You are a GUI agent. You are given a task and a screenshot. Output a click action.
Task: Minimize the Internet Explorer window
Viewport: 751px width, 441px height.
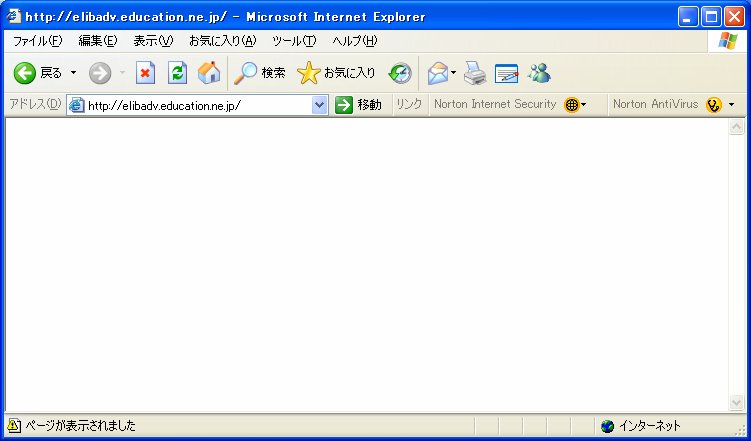(x=688, y=17)
